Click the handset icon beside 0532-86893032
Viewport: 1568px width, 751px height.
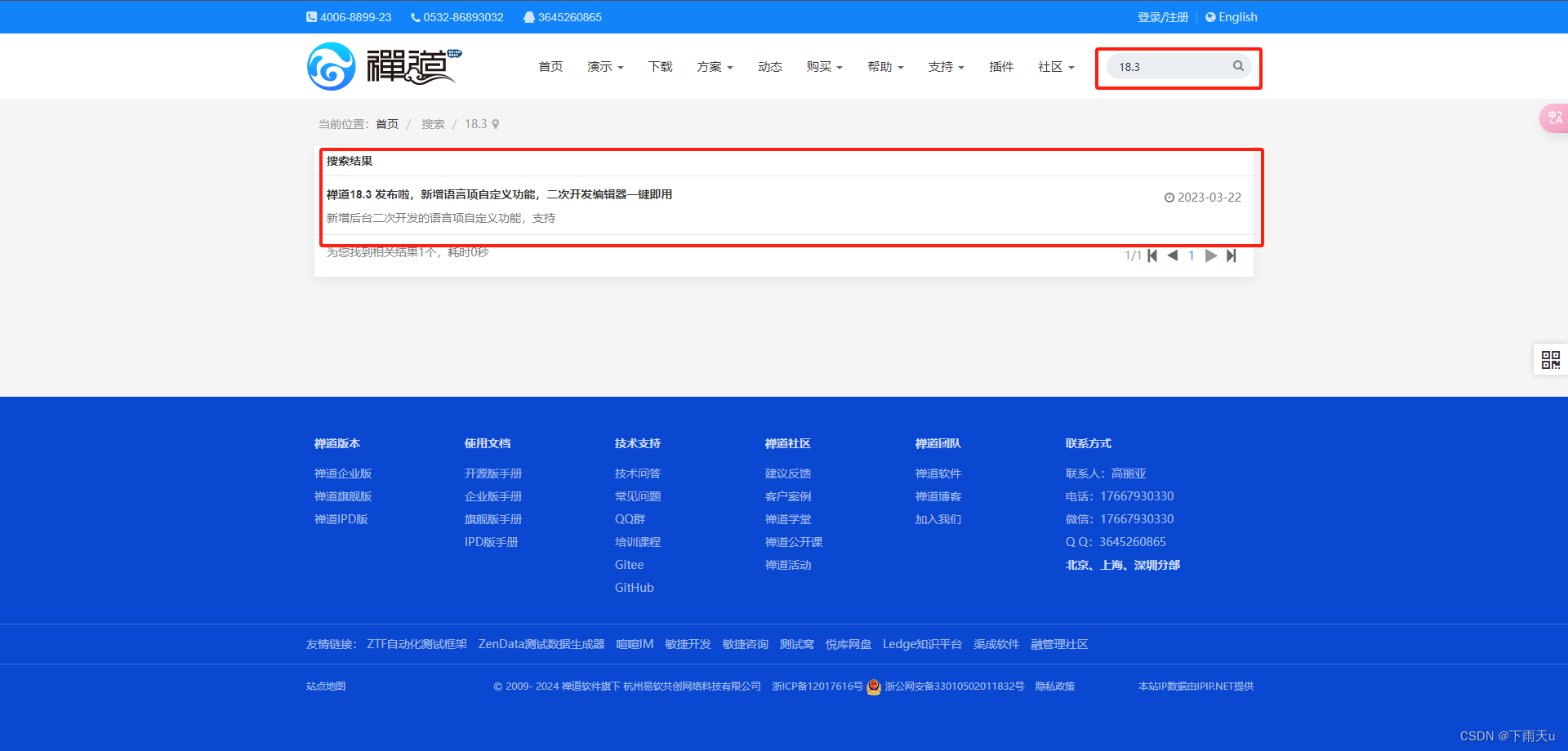tap(416, 17)
